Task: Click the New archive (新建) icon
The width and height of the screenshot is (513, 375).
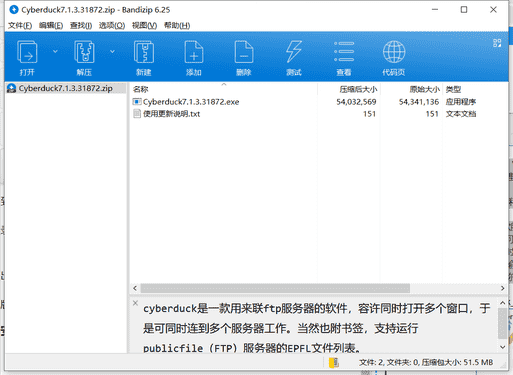Action: tap(144, 52)
